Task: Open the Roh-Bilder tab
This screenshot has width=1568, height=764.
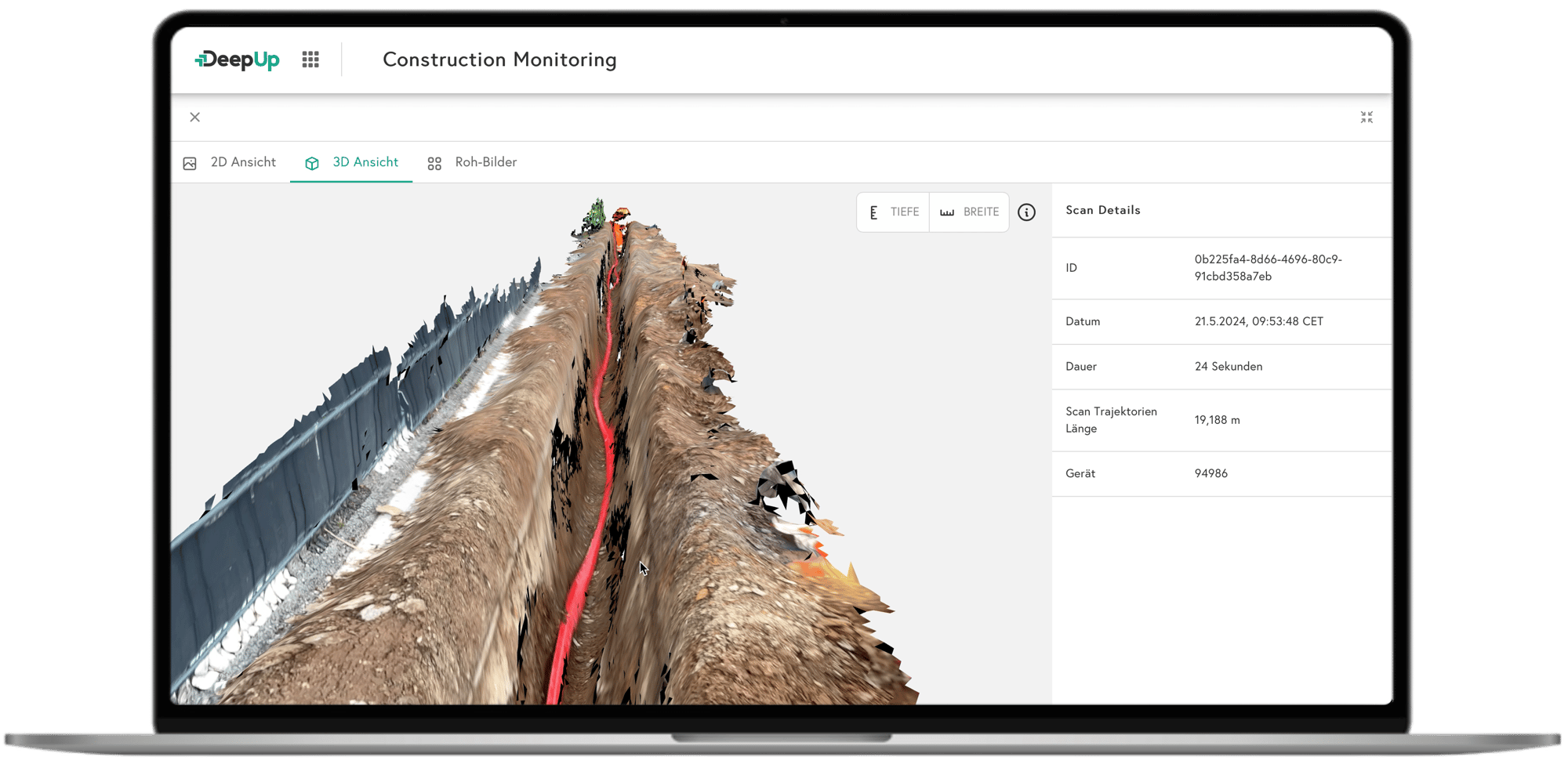Action: pyautogui.click(x=472, y=162)
